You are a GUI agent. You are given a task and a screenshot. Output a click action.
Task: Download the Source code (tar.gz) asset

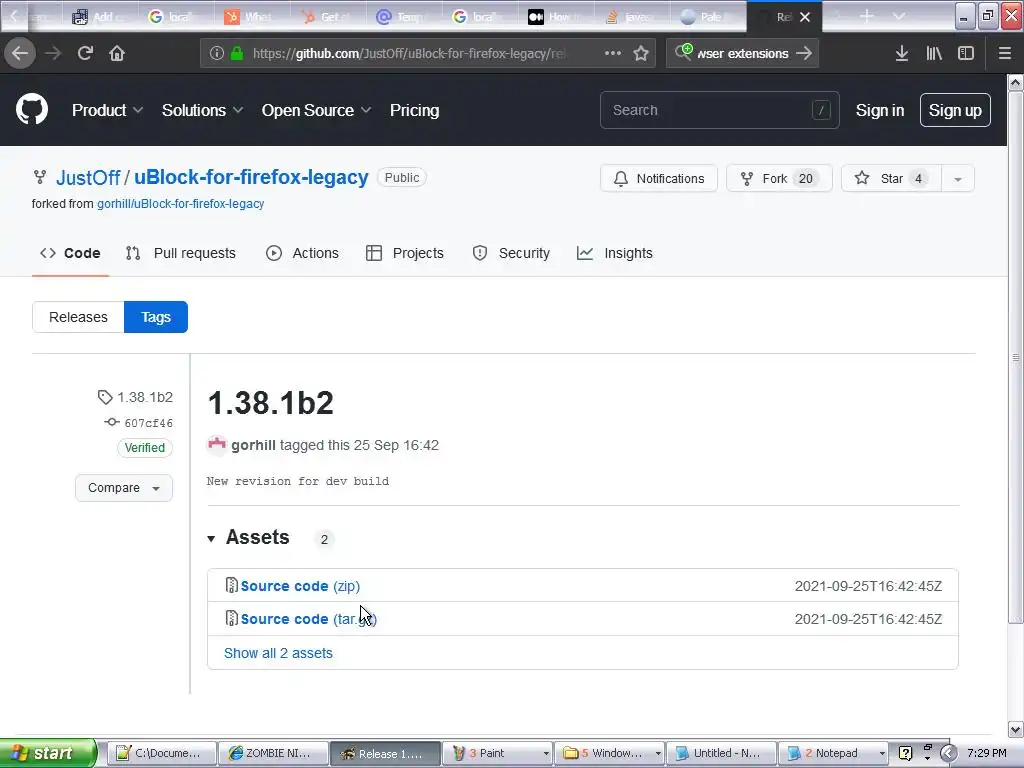(308, 618)
